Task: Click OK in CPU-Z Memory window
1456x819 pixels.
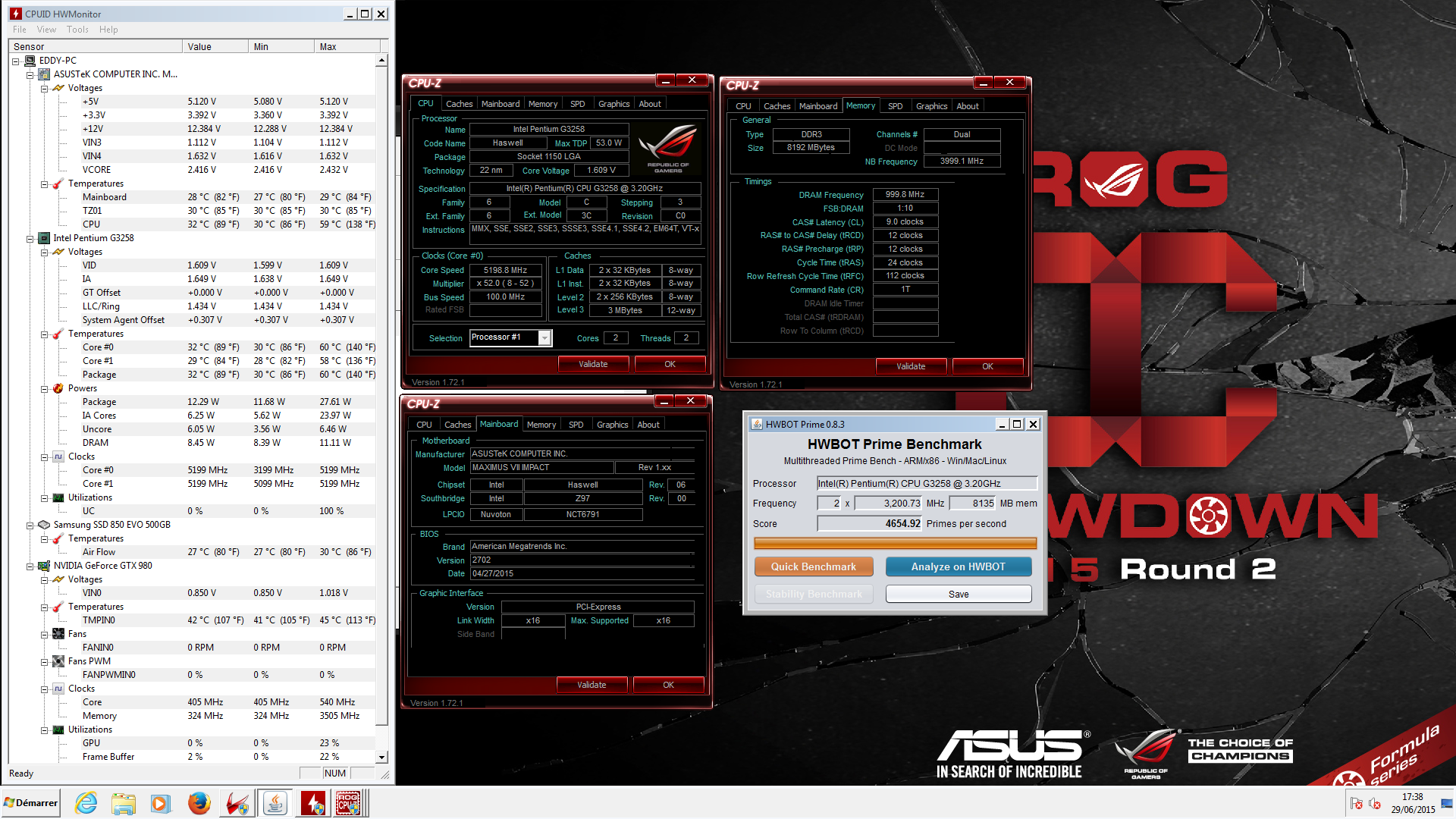Action: pos(987,366)
